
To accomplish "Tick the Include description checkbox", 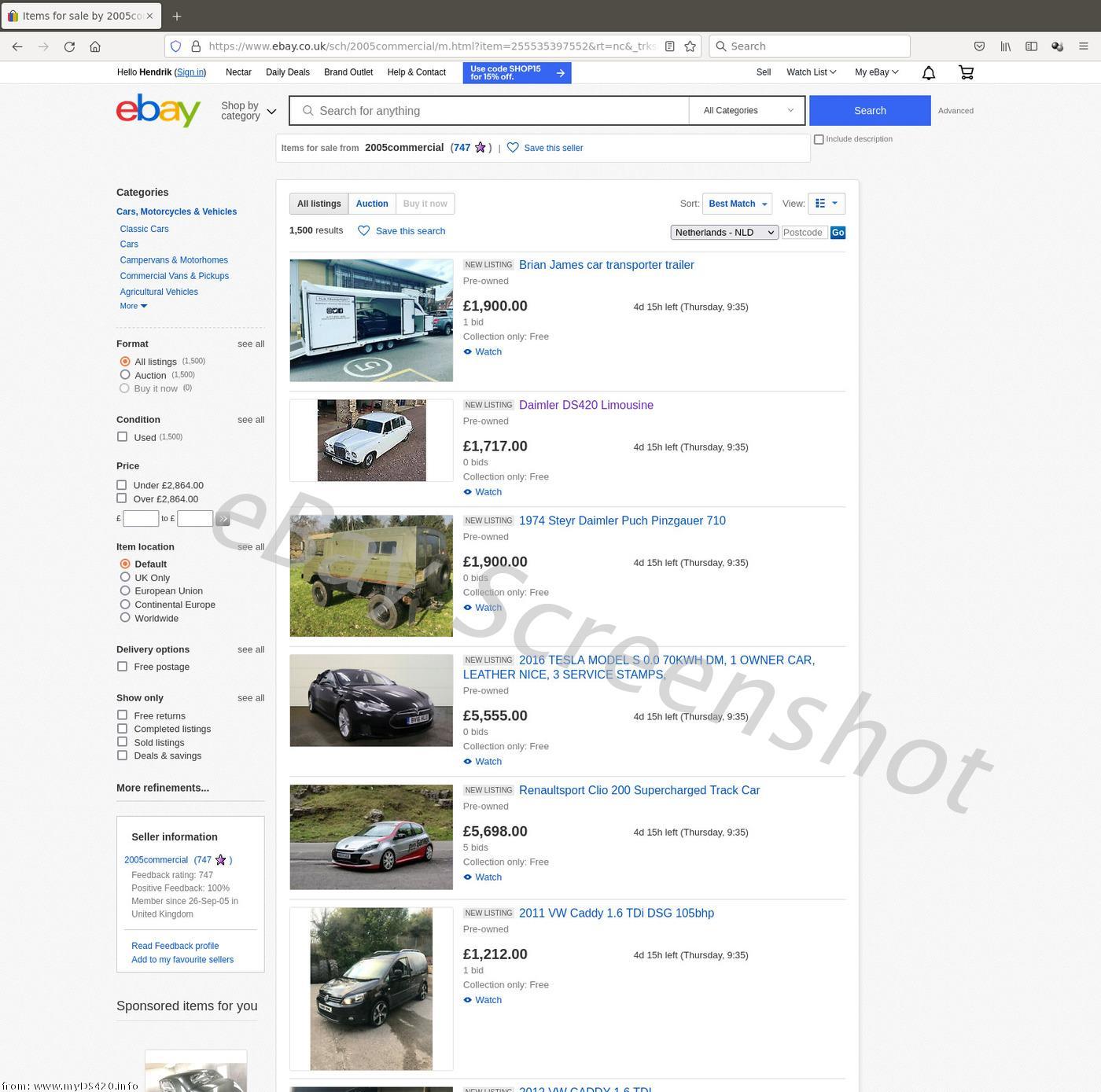I will tap(819, 139).
